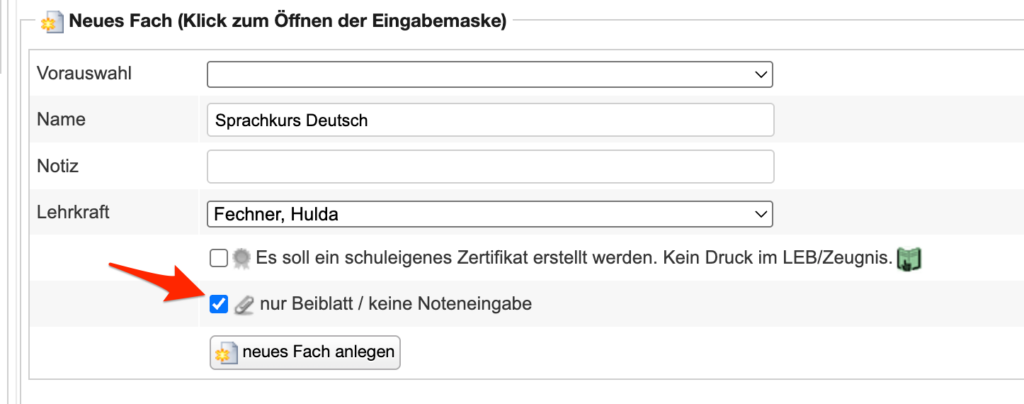
Task: Click the Notiz row label
Action: (x=58, y=165)
